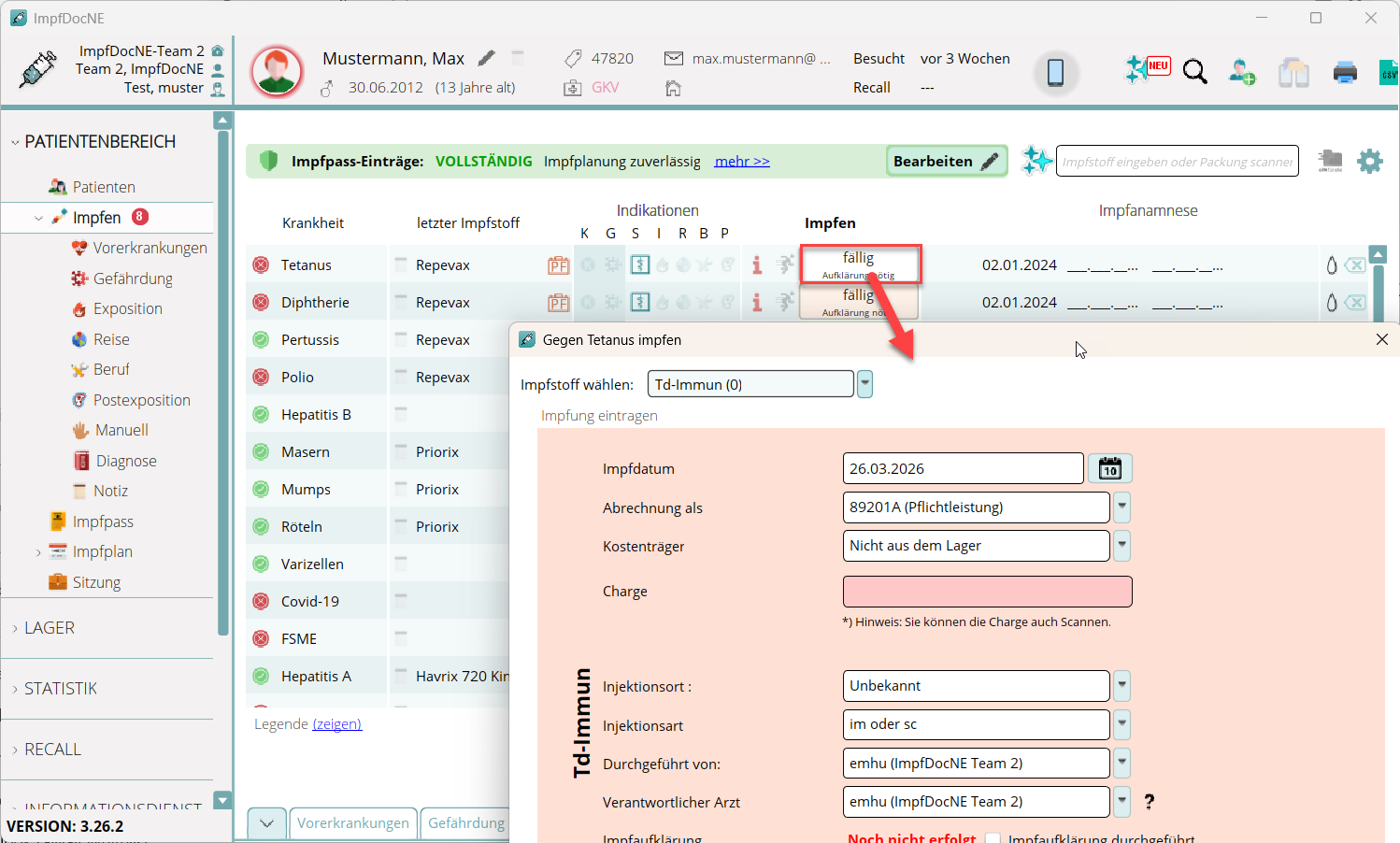Expand the LAGER section in the sidebar
The width and height of the screenshot is (1400, 843).
pyautogui.click(x=49, y=628)
